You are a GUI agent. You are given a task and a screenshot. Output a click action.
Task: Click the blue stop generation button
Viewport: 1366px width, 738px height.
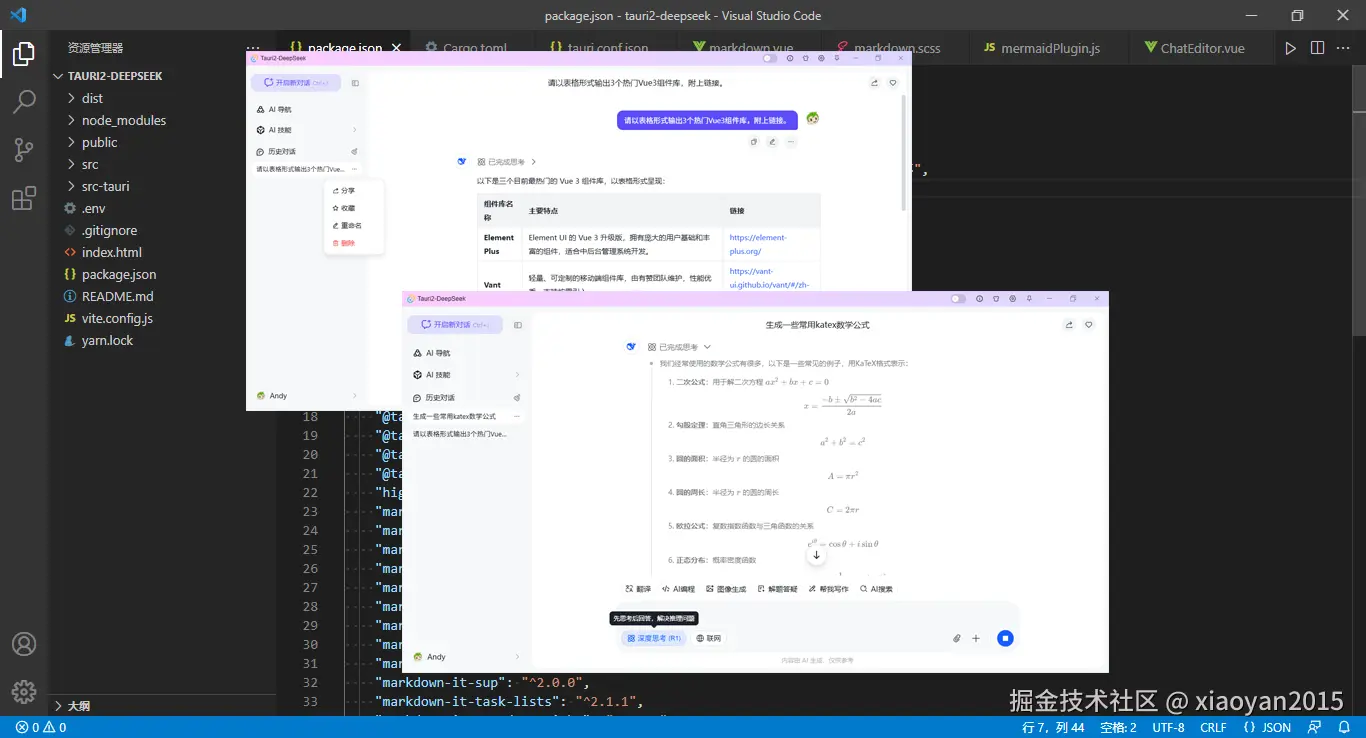[1005, 638]
